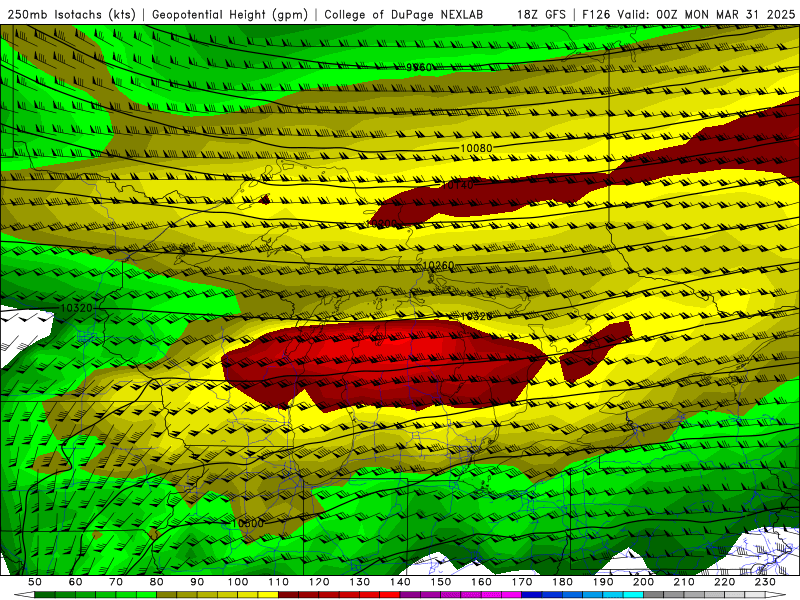Click the 10260 height contour label

pyautogui.click(x=438, y=265)
